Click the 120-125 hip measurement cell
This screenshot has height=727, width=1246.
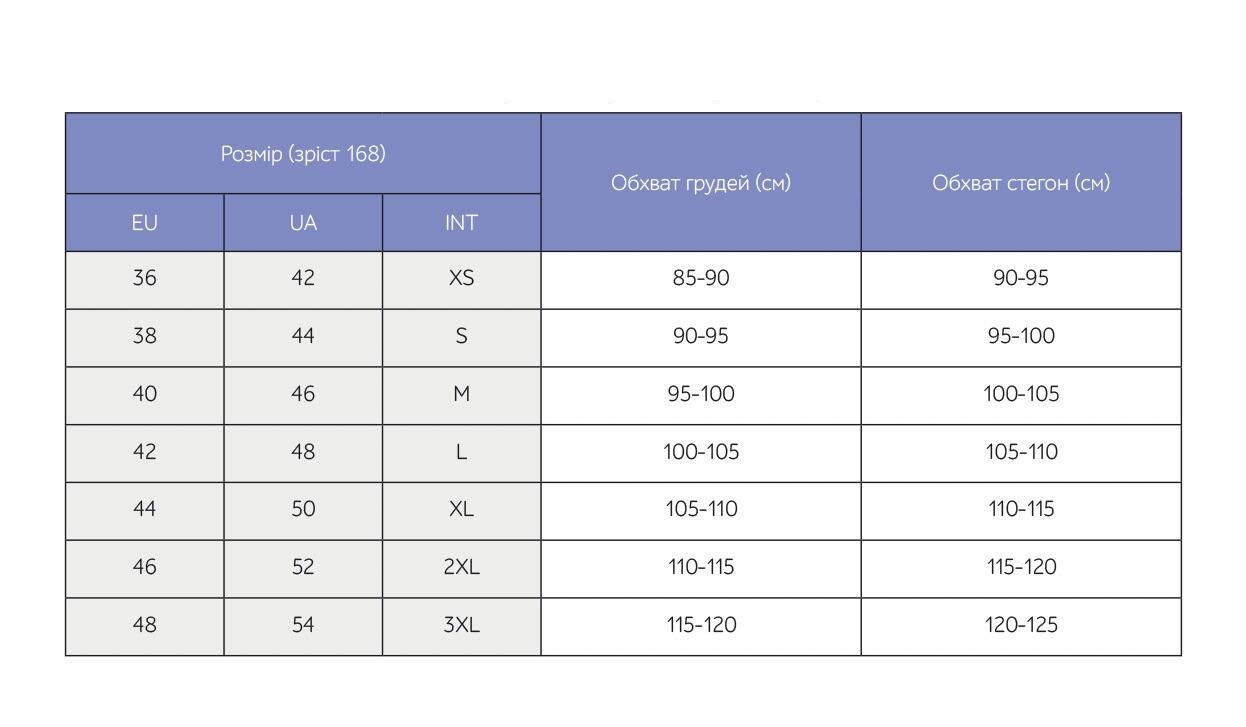(1021, 627)
